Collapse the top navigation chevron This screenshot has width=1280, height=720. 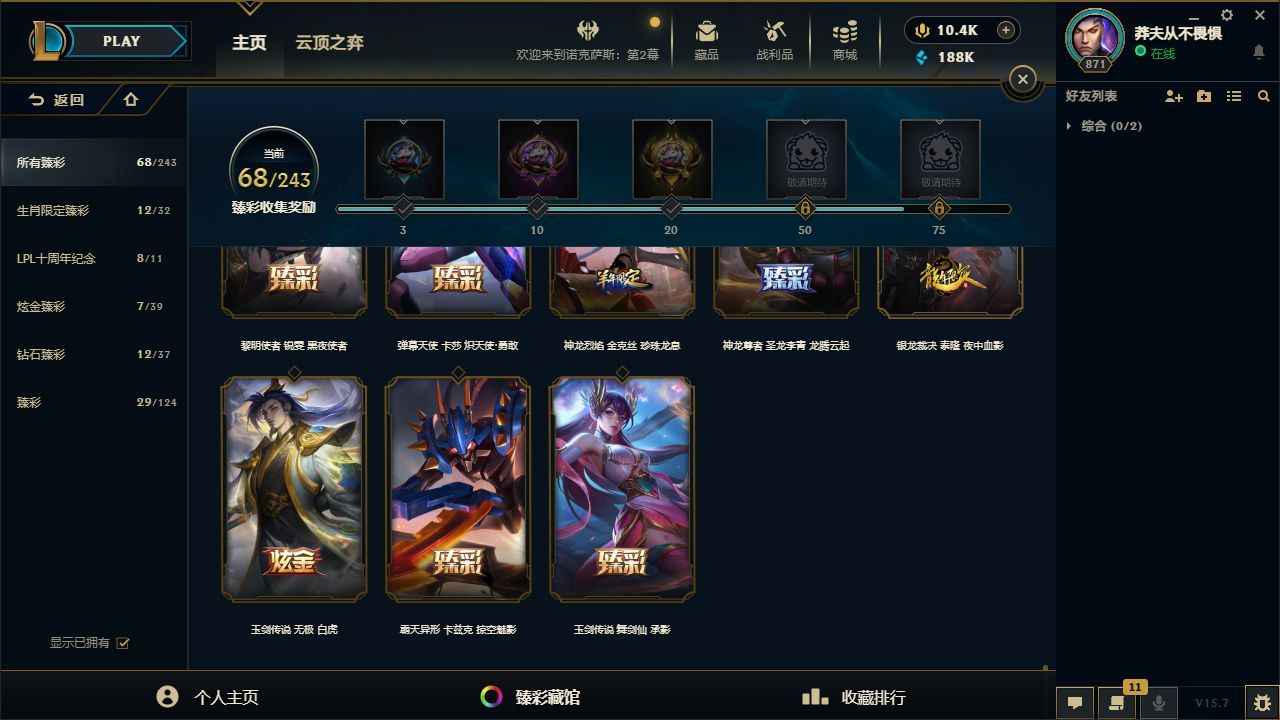pyautogui.click(x=249, y=7)
